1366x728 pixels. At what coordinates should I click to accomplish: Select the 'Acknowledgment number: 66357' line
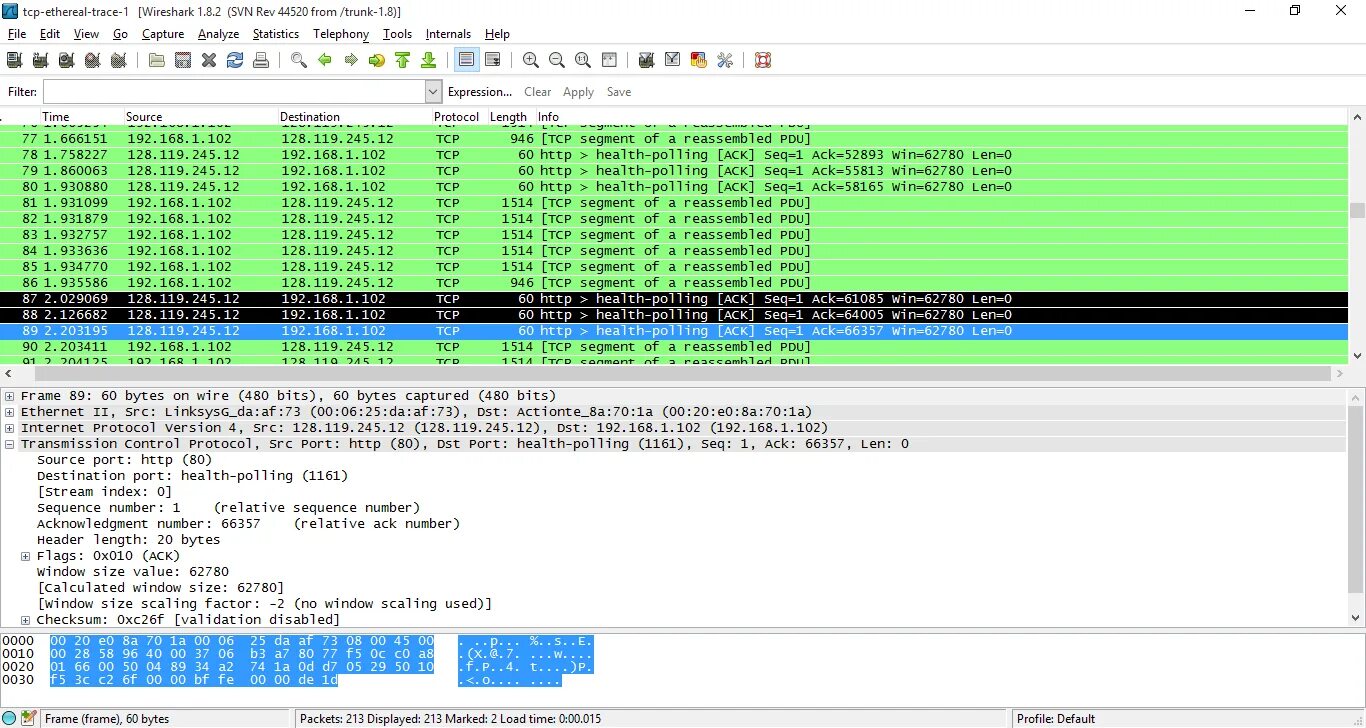coord(248,524)
